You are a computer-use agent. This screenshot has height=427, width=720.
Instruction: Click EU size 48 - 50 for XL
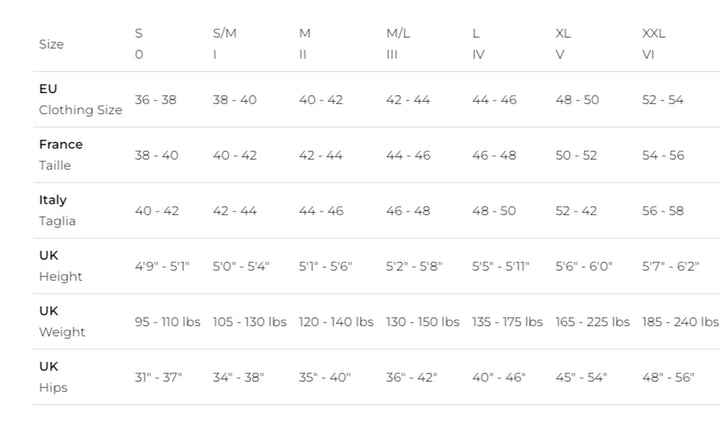pyautogui.click(x=577, y=100)
